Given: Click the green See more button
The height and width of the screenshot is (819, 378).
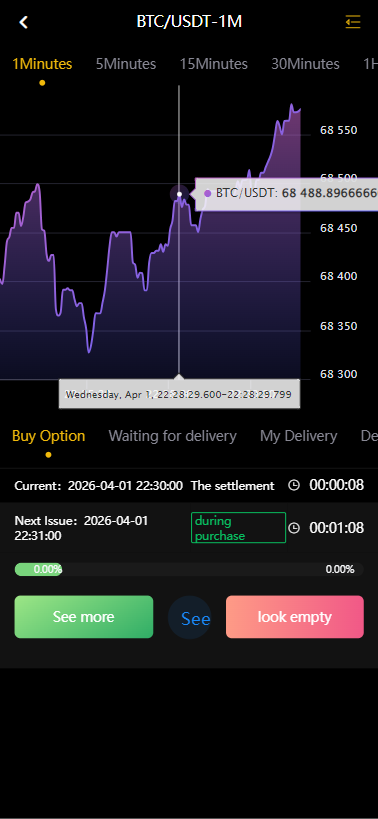Looking at the screenshot, I should pos(84,617).
